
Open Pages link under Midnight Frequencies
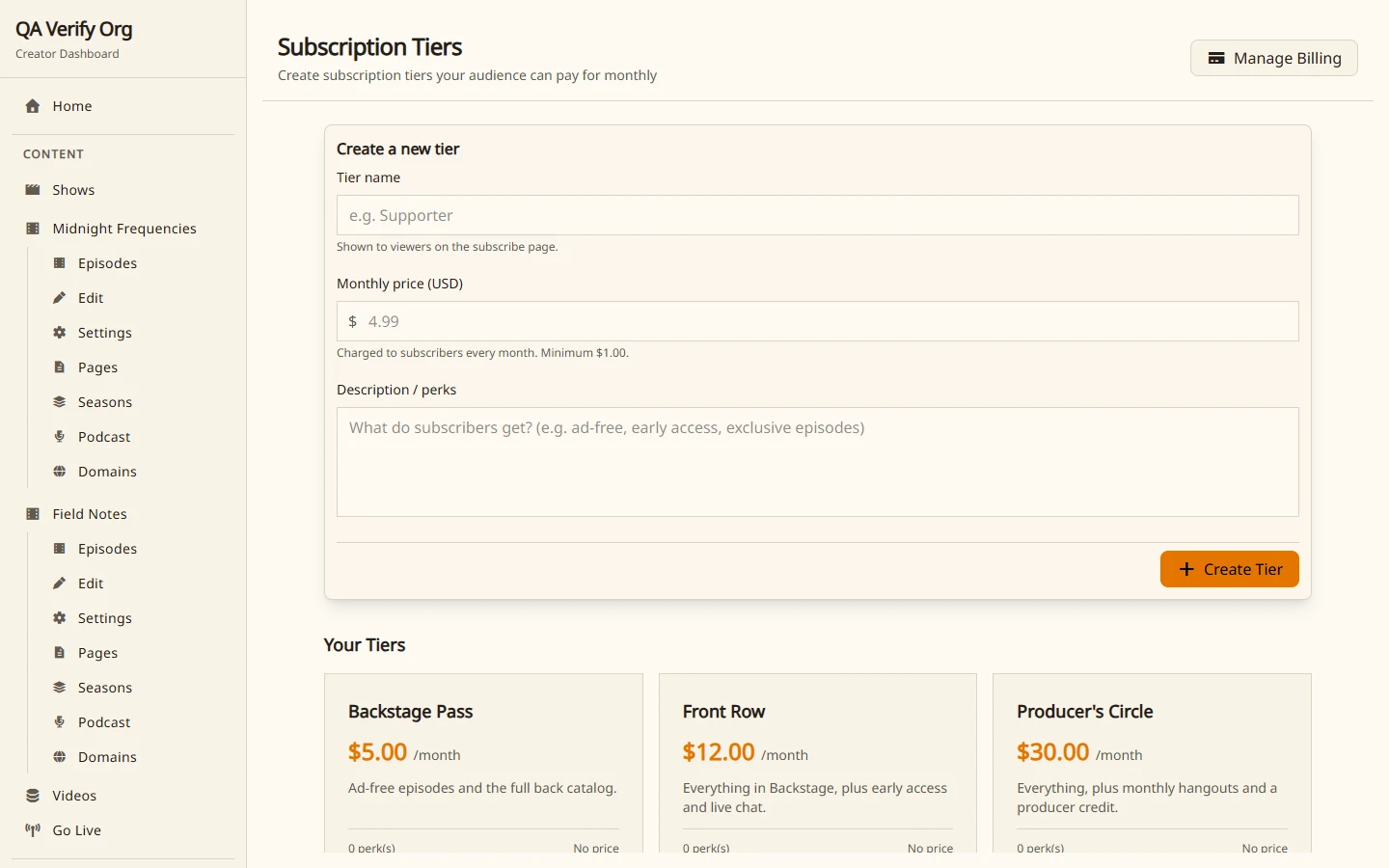pyautogui.click(x=136, y=367)
